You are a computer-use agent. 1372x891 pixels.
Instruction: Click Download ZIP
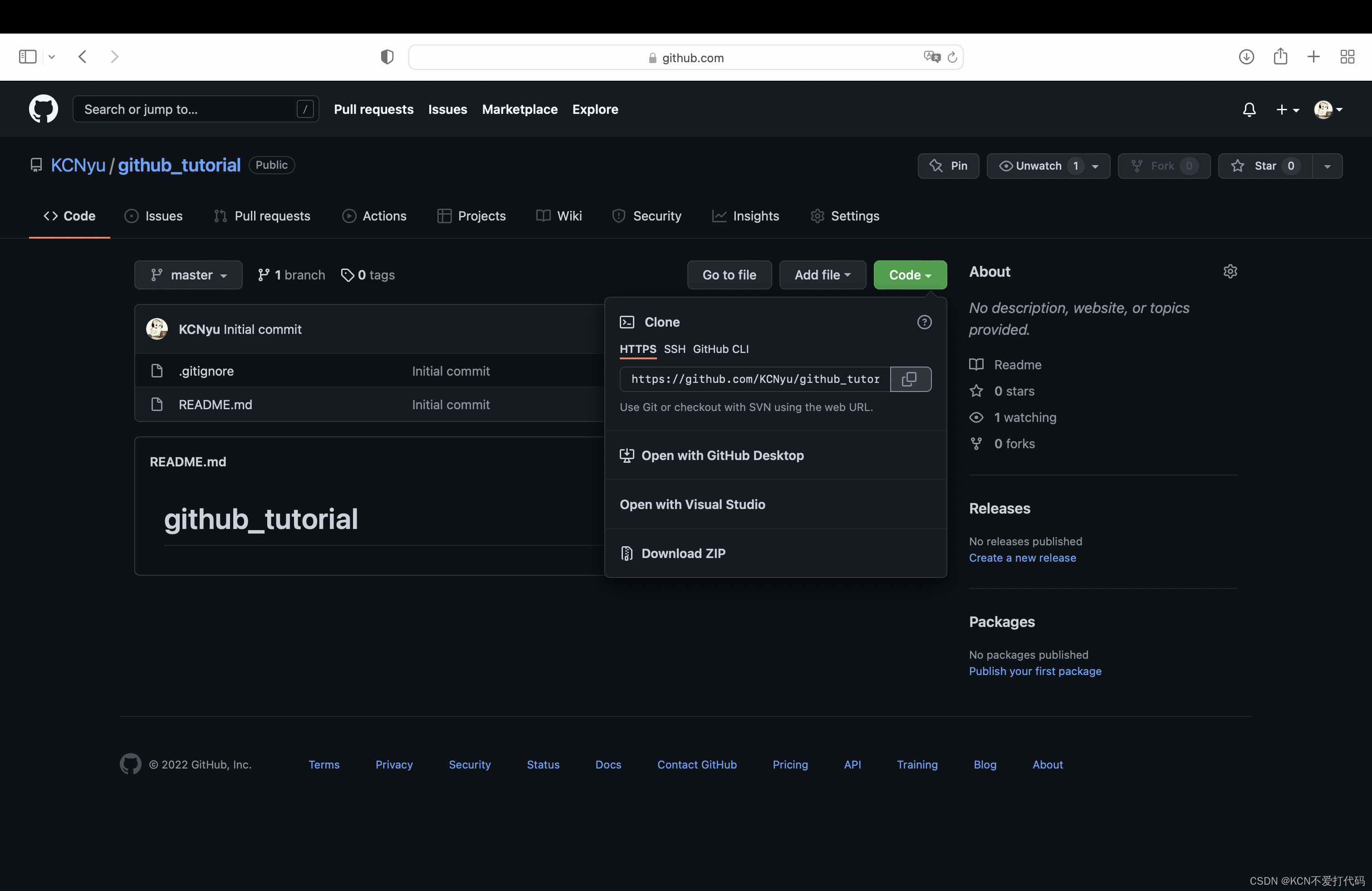click(x=775, y=553)
